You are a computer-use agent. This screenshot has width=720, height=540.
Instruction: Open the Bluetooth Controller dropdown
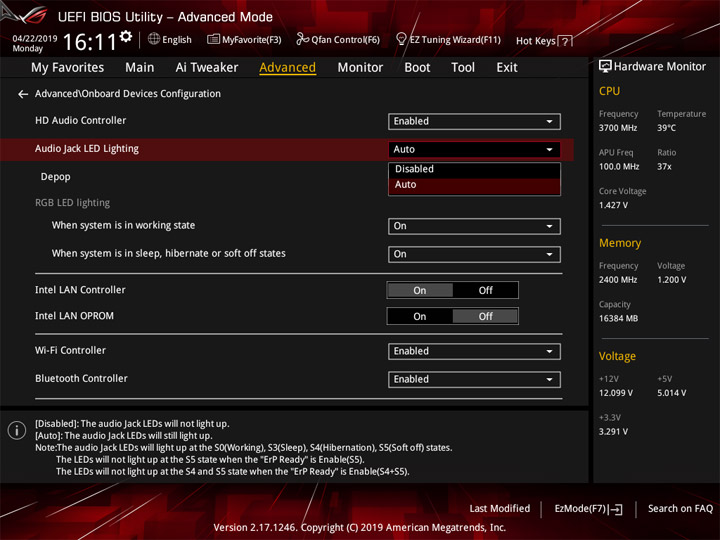(x=474, y=380)
